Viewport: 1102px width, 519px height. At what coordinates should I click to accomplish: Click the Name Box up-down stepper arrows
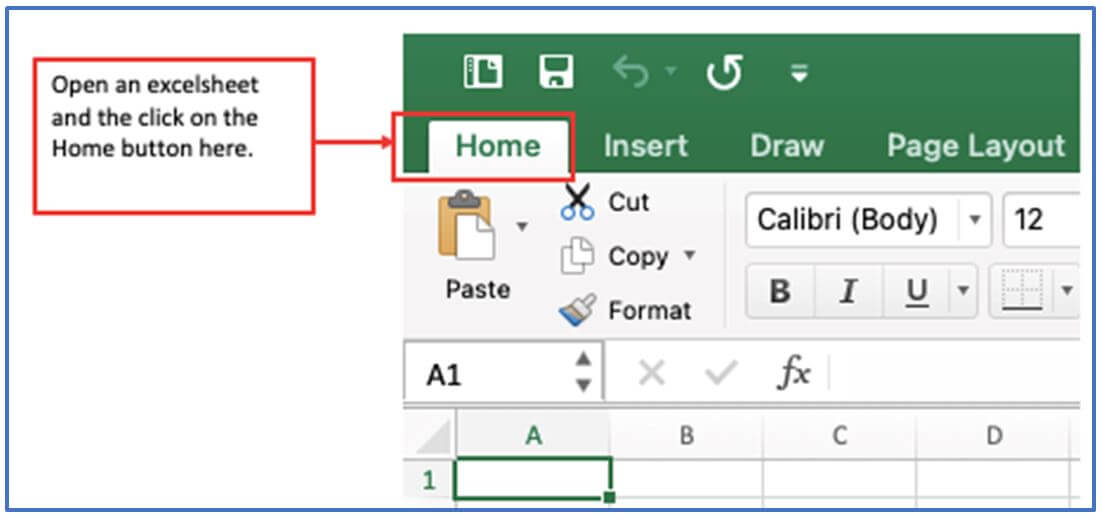tap(583, 372)
